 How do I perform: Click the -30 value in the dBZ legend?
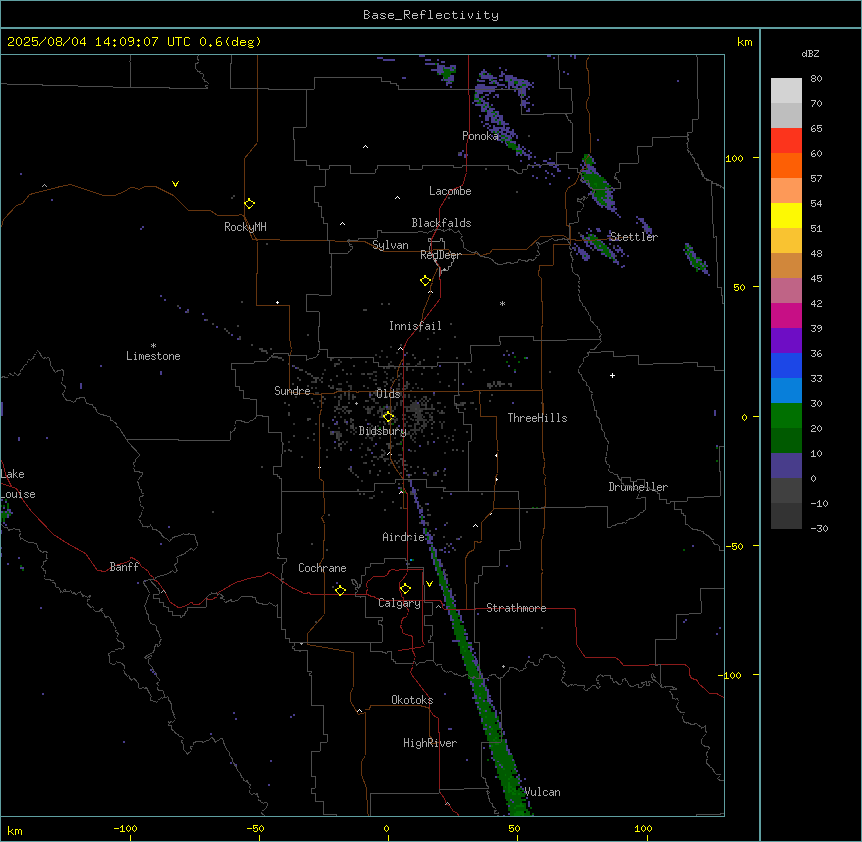tap(819, 529)
